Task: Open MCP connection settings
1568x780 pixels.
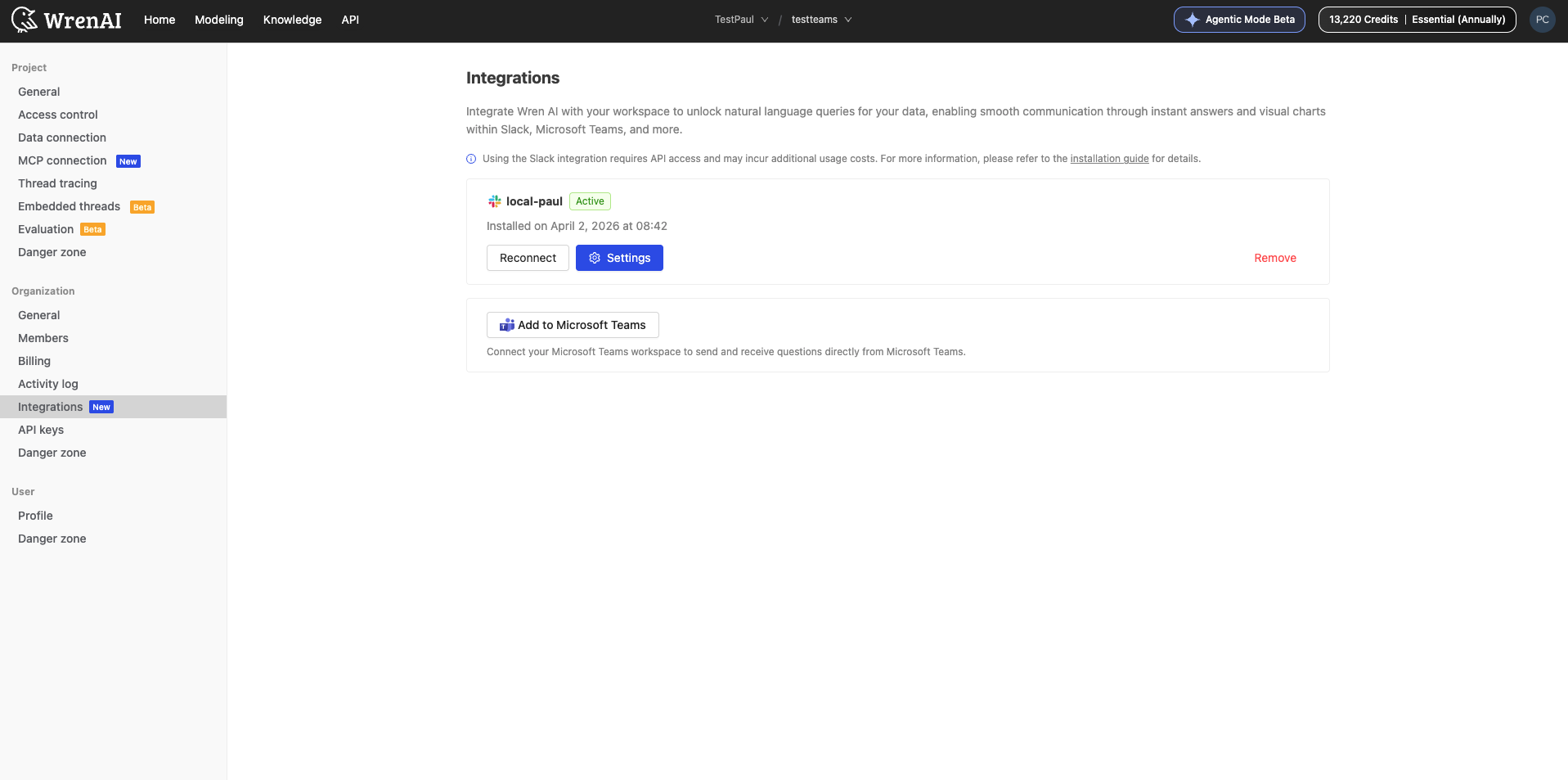Action: click(x=113, y=160)
